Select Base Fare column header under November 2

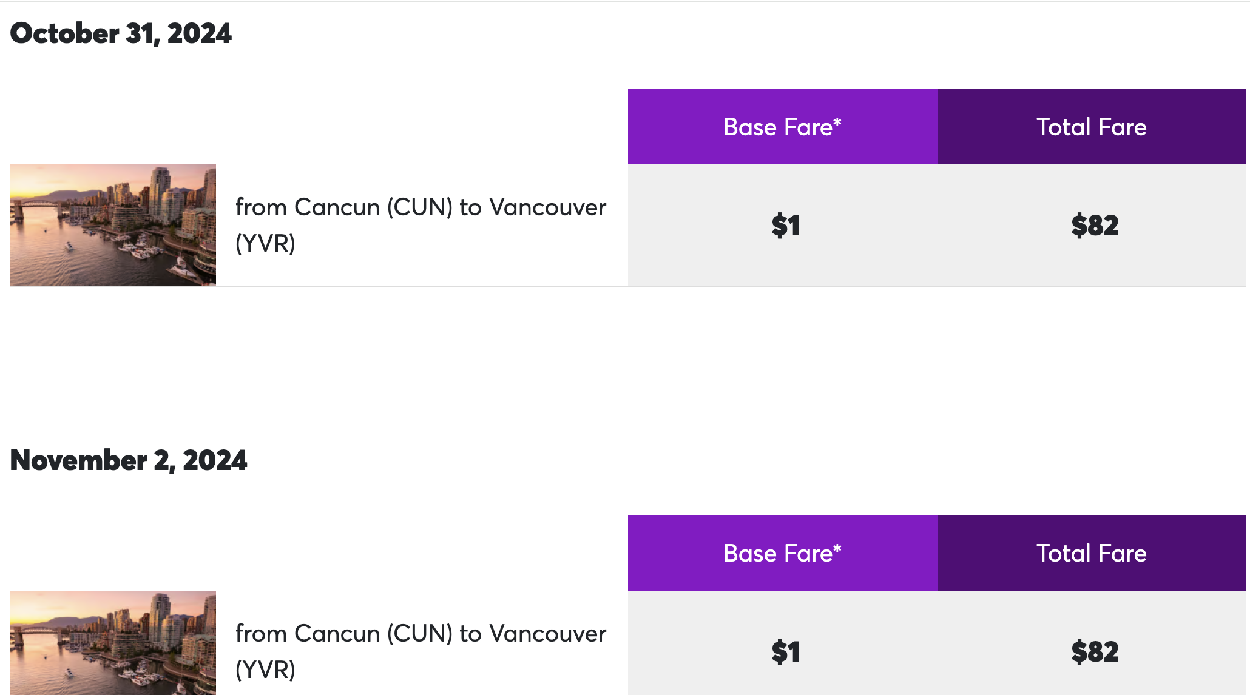pos(783,553)
